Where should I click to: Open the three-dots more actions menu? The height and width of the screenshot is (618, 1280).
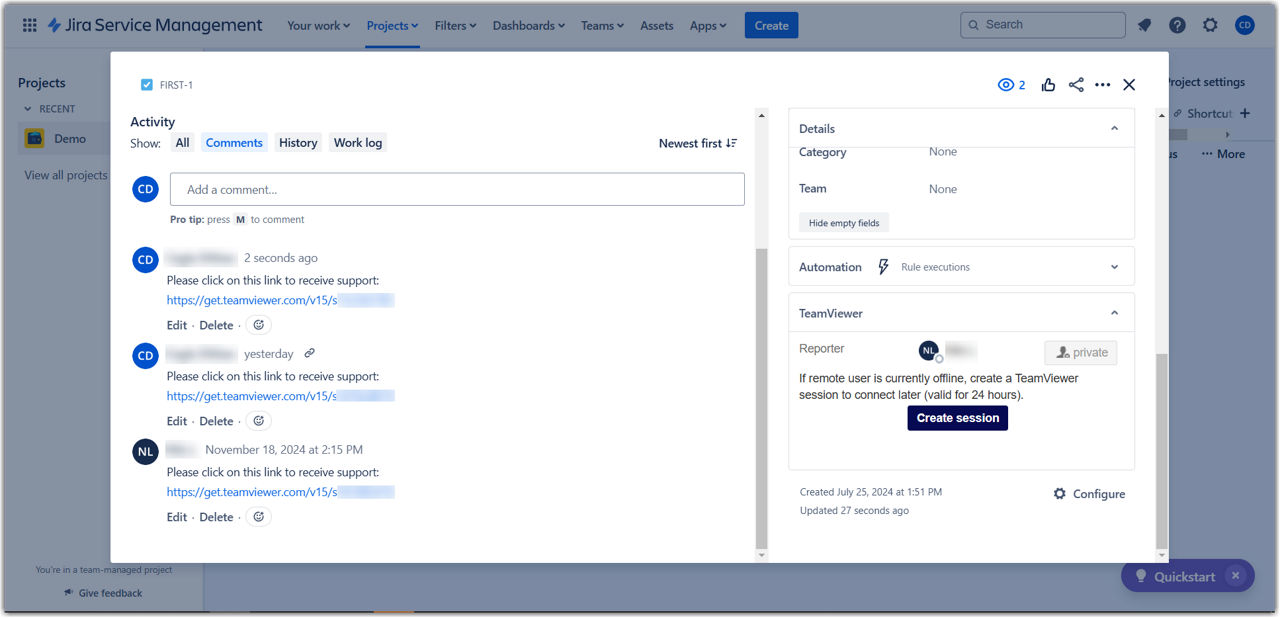point(1102,85)
